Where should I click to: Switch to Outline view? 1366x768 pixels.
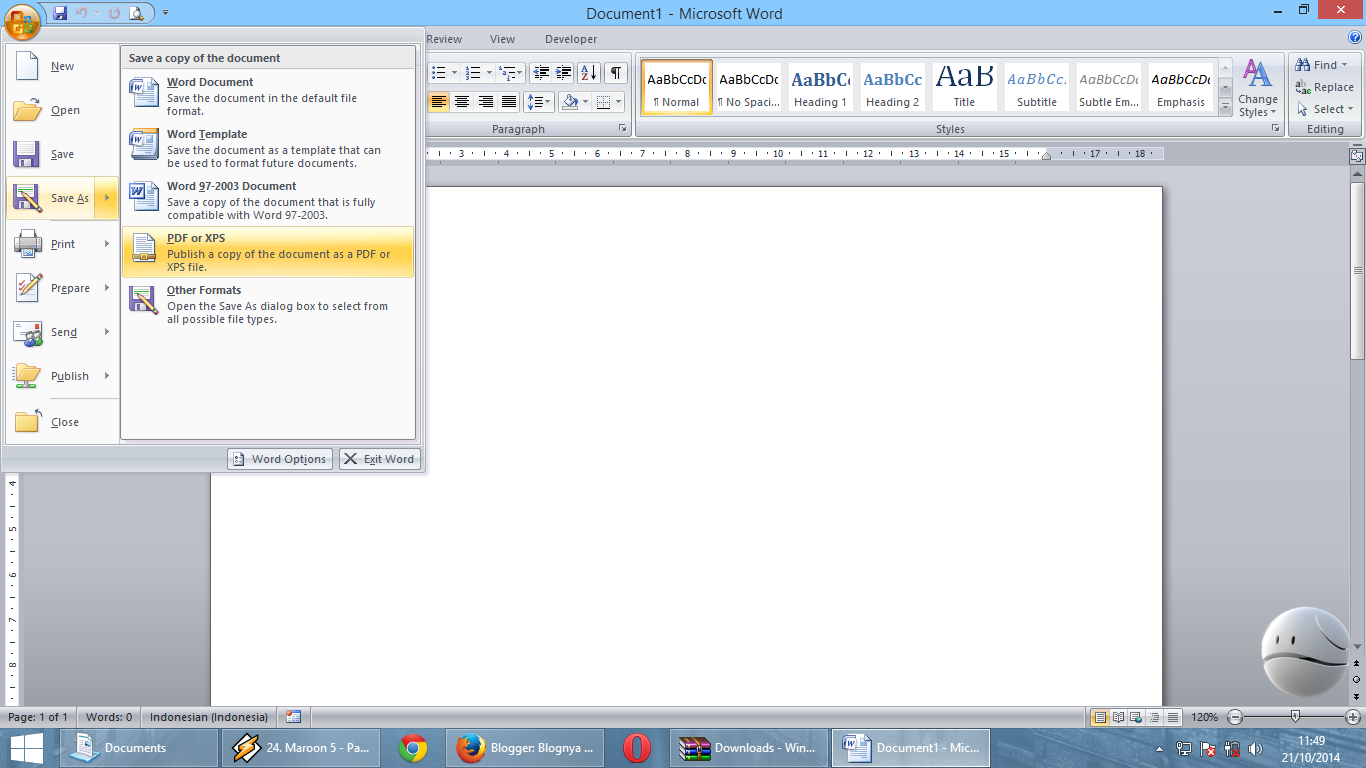(1154, 717)
